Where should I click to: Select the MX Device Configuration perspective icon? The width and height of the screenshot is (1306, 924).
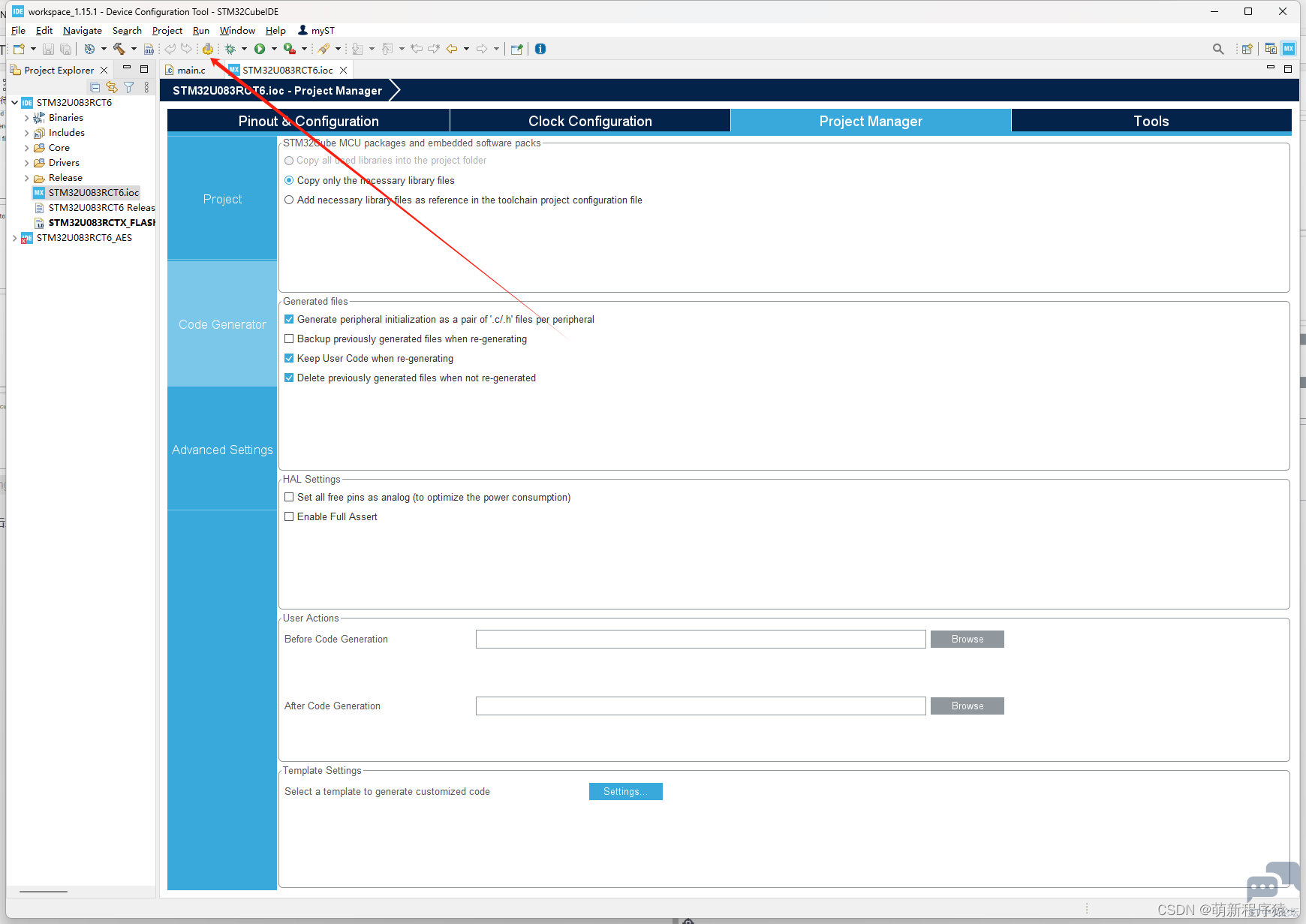pos(1289,49)
